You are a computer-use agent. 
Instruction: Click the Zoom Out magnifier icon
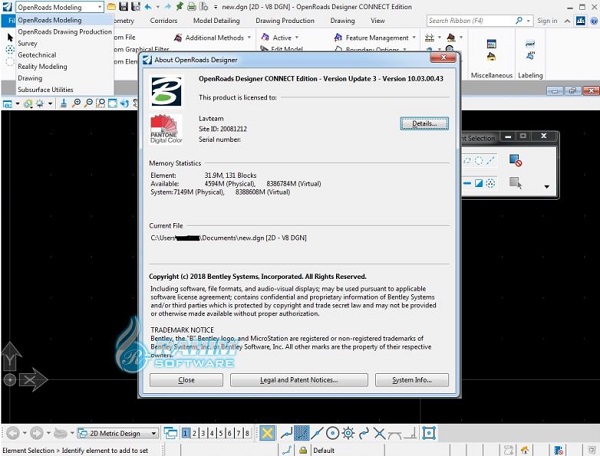click(88, 103)
